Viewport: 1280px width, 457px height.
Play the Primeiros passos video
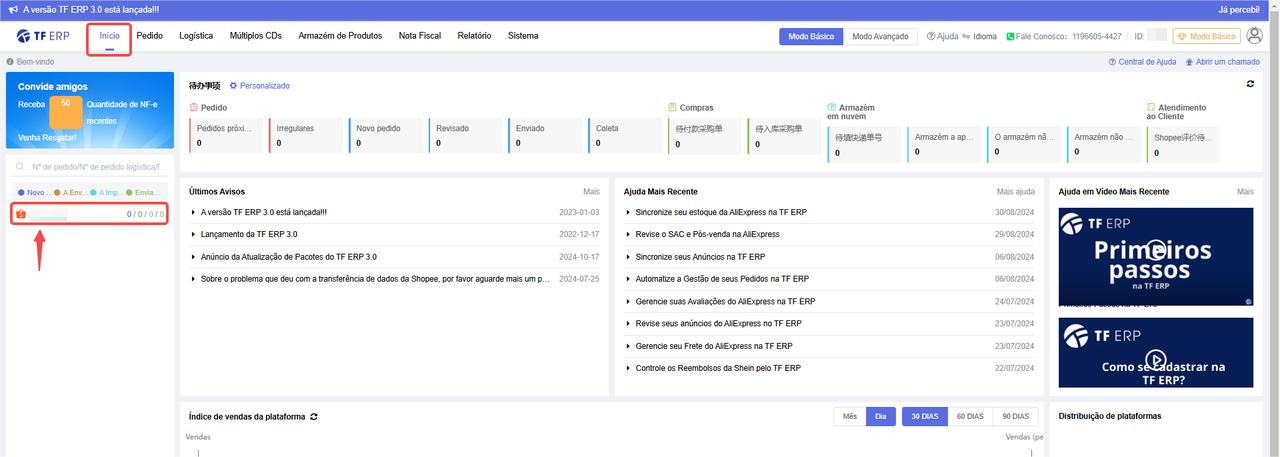pyautogui.click(x=1155, y=250)
